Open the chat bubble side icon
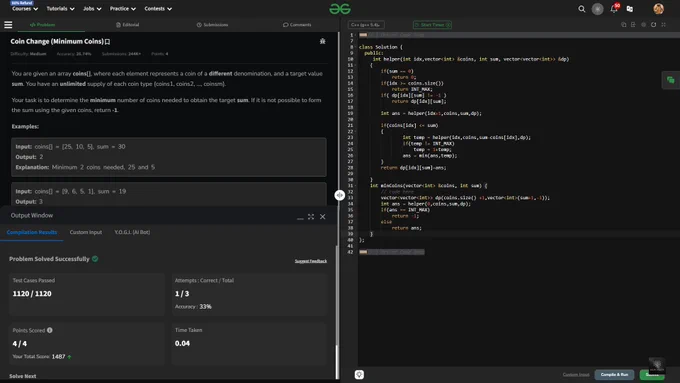The image size is (680, 383). [670, 80]
